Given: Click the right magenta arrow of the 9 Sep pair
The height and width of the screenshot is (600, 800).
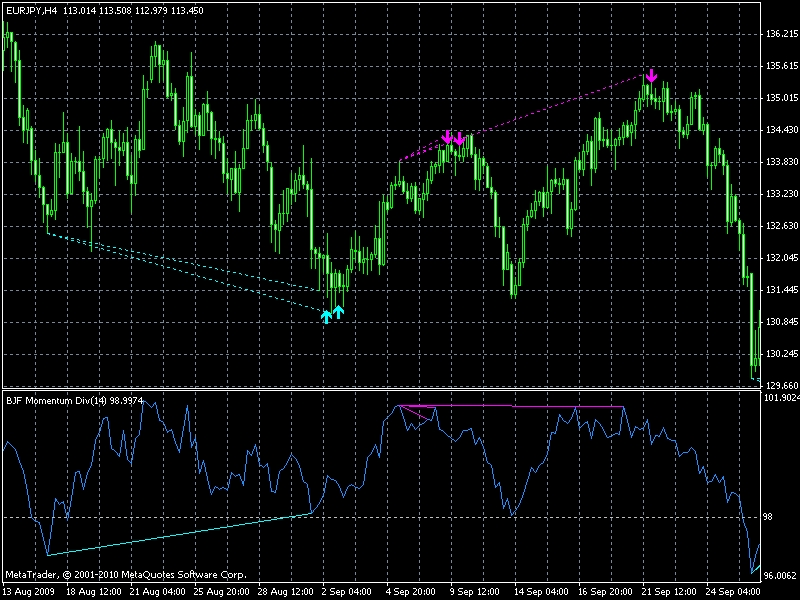Looking at the screenshot, I should point(460,139).
